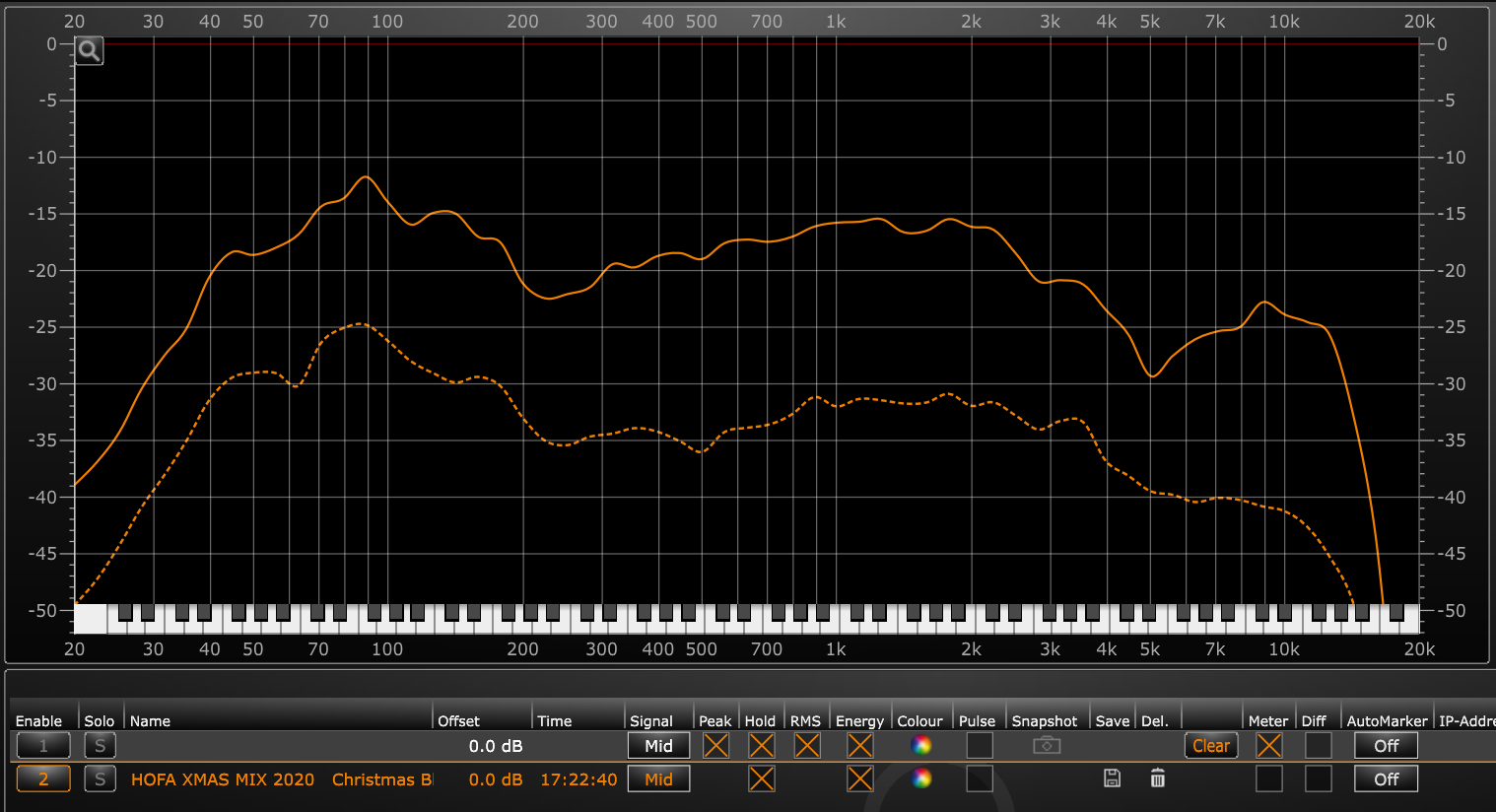
Task: Open the AutoMarker Off selector in row 1
Action: click(1386, 746)
